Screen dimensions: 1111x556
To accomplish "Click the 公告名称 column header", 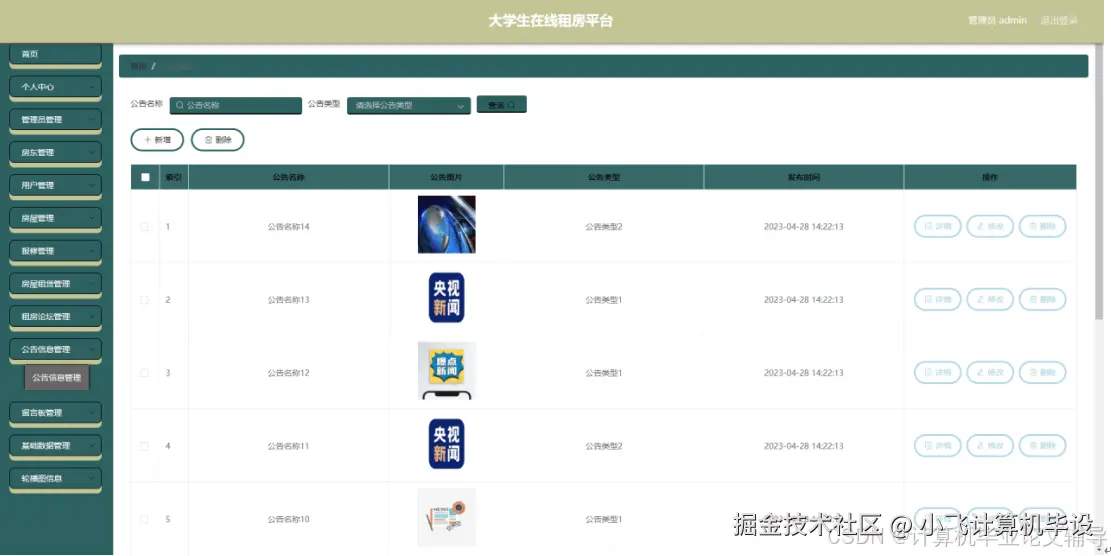I will (288, 177).
